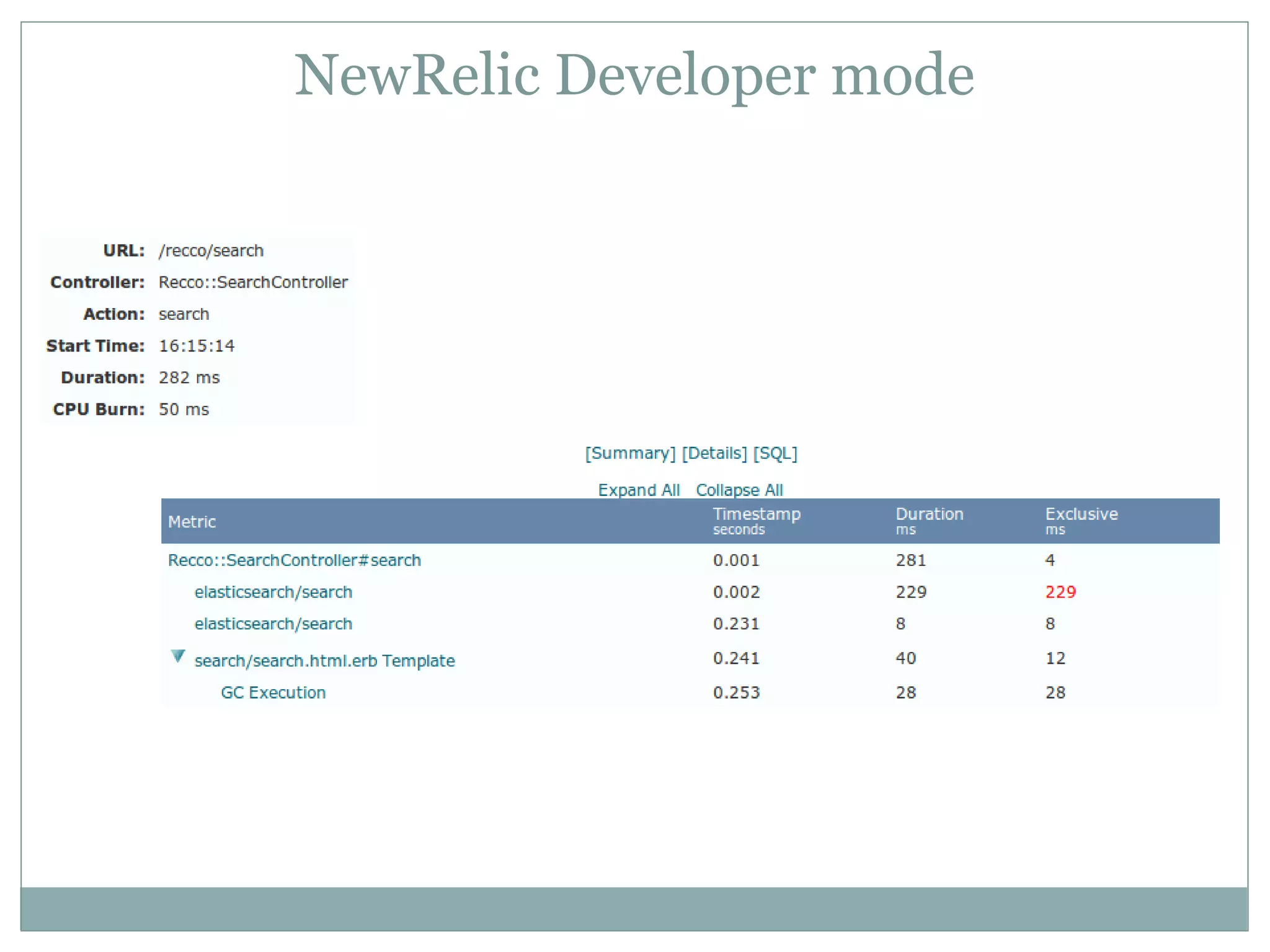1270x952 pixels.
Task: Open search/search.html.erb Template metric
Action: (x=325, y=661)
